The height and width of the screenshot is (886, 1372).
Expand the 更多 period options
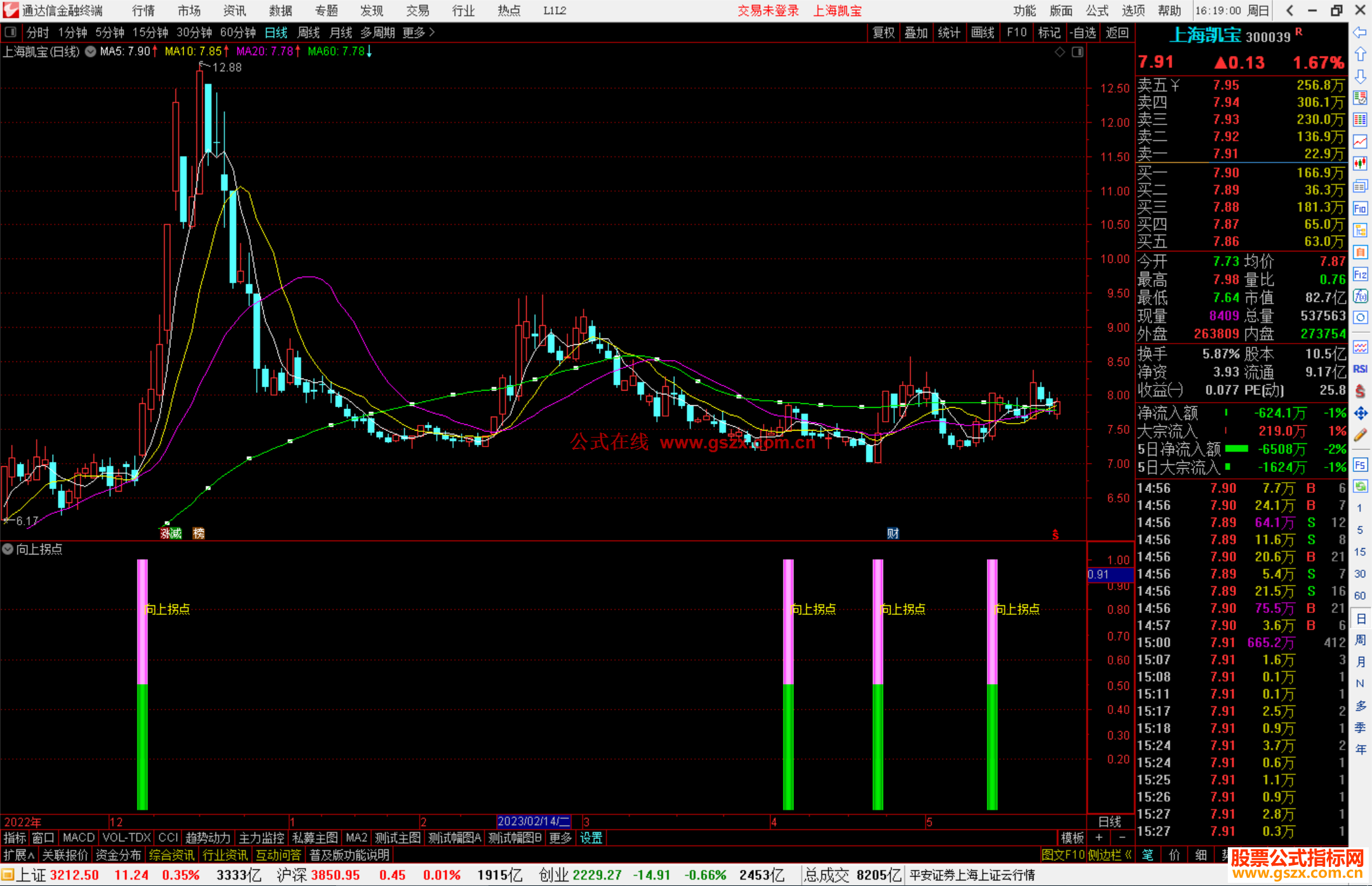click(419, 32)
